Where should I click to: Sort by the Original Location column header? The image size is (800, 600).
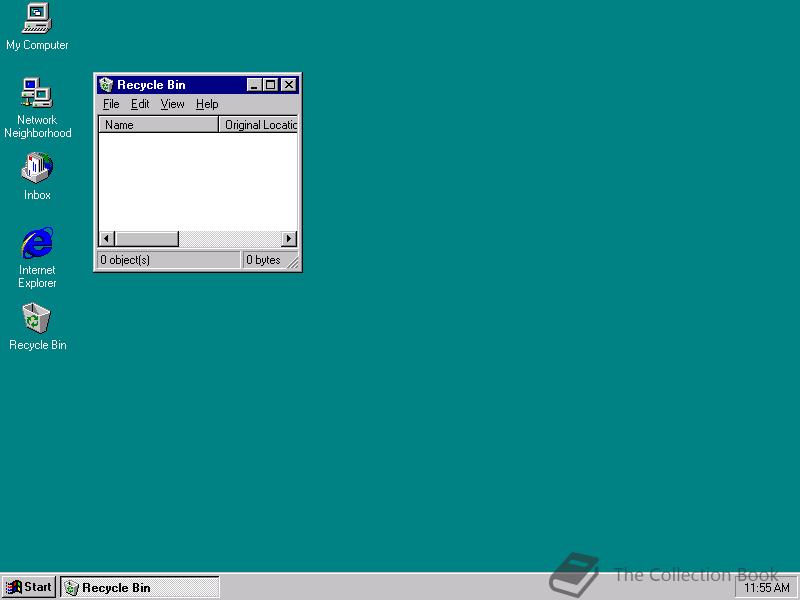point(258,124)
